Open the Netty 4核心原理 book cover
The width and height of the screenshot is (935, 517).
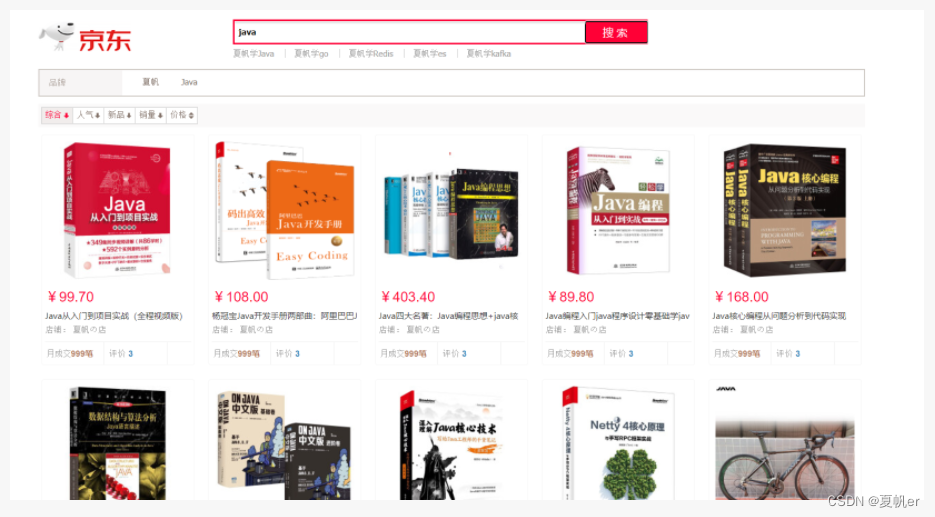618,443
